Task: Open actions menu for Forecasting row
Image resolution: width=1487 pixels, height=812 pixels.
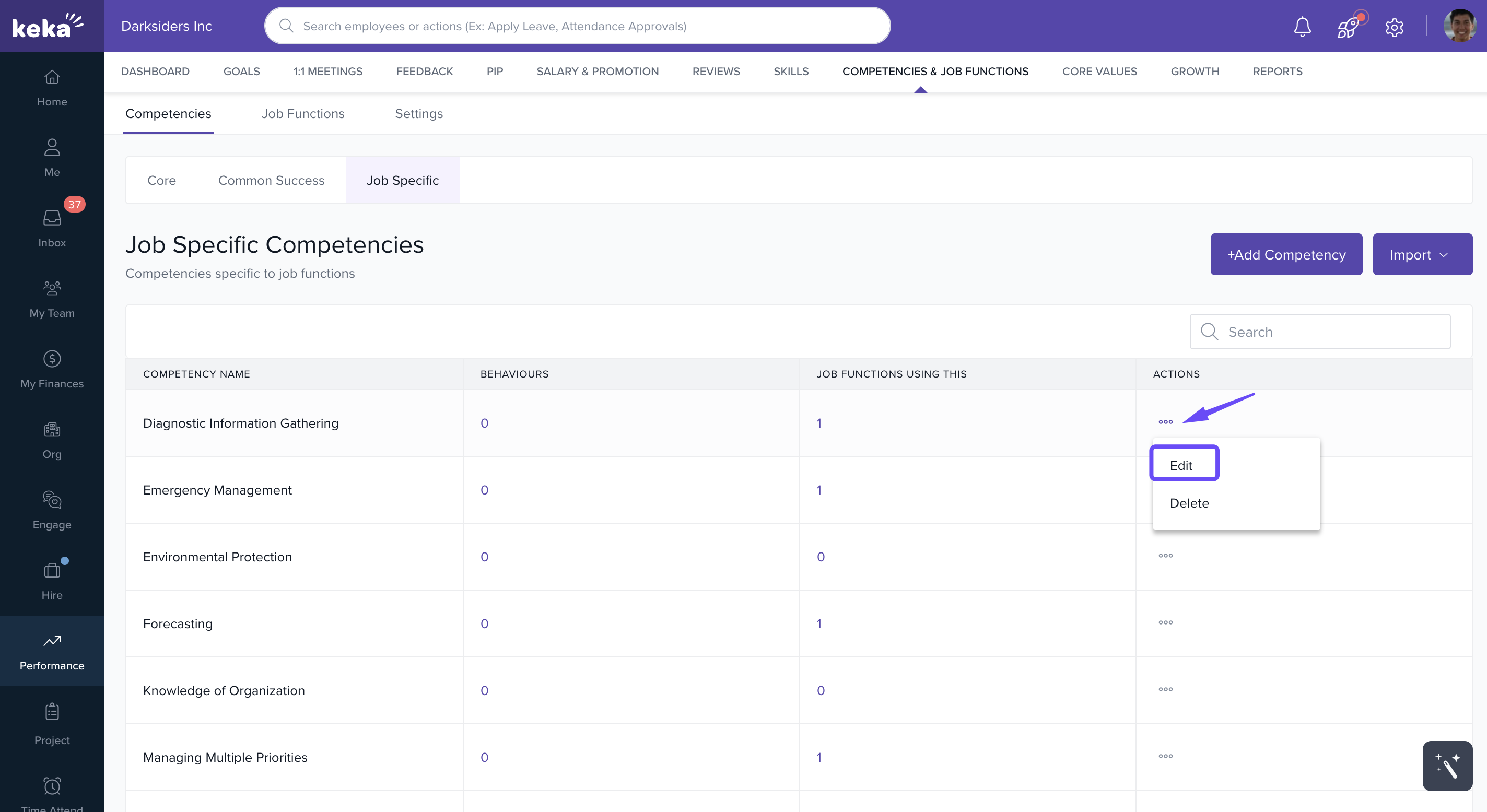Action: point(1165,622)
